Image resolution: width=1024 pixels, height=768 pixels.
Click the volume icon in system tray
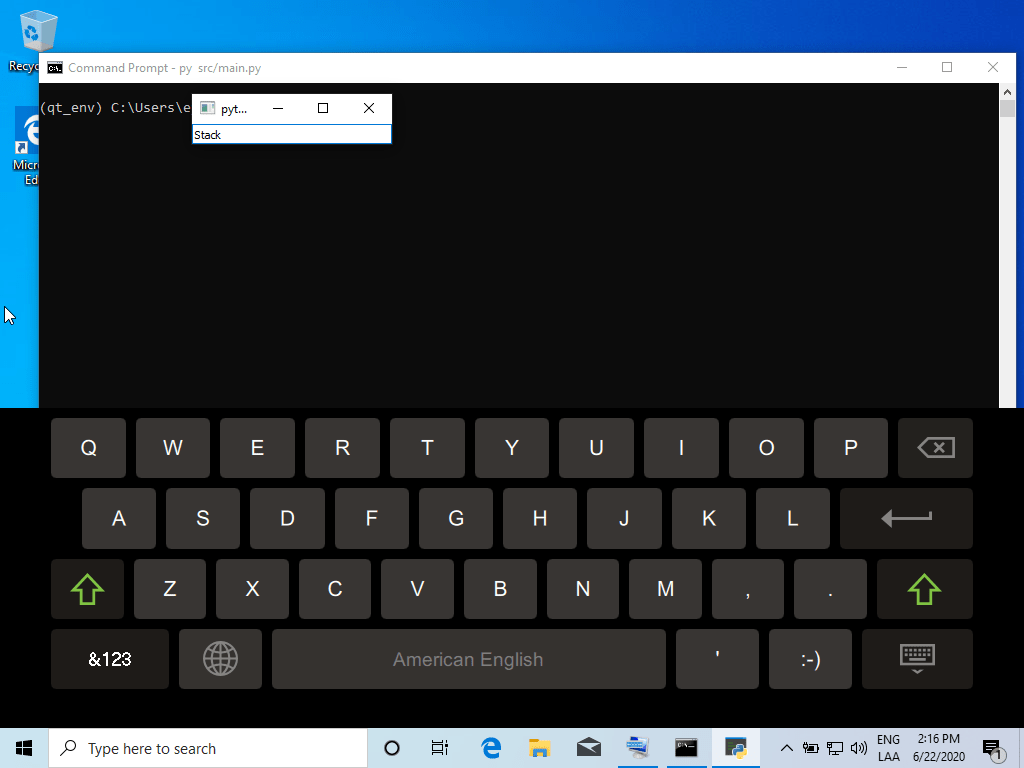coord(858,748)
